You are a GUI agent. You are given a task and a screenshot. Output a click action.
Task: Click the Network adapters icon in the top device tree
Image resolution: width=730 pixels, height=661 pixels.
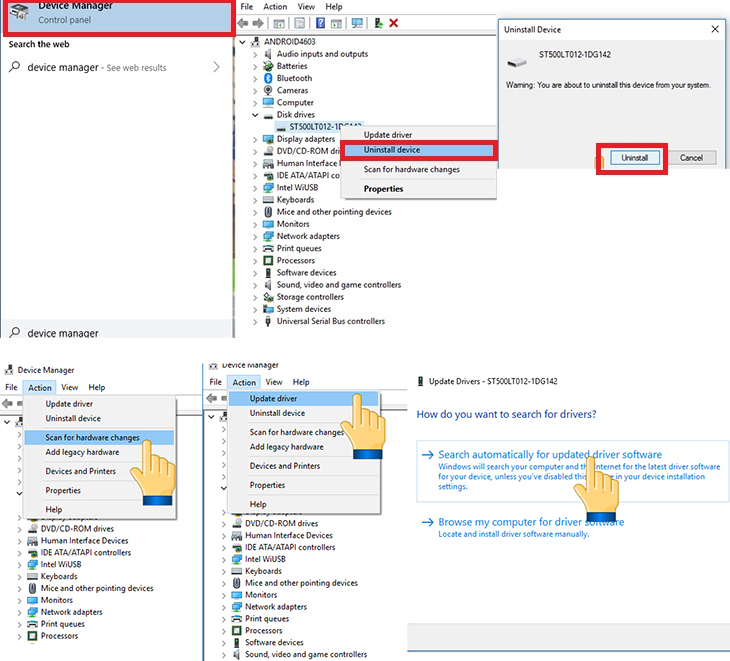(268, 236)
